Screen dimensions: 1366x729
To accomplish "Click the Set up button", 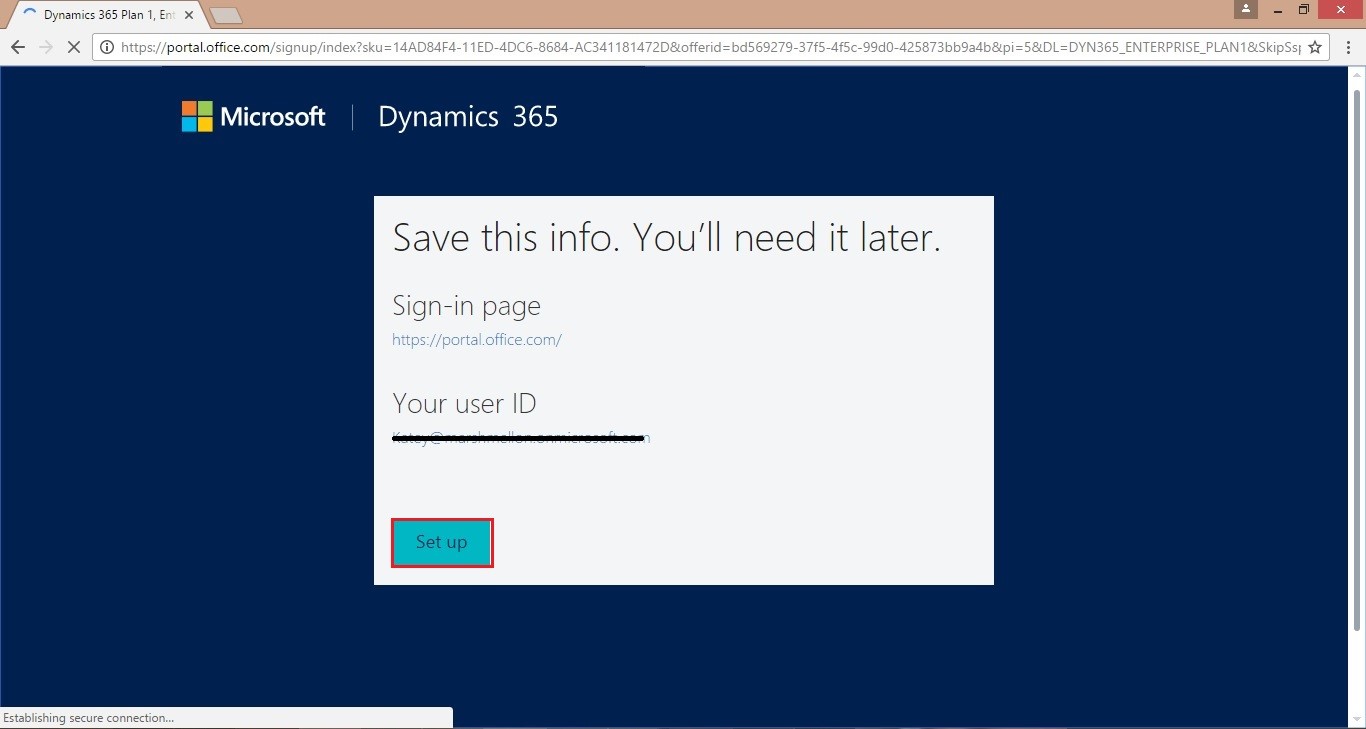I will coord(442,543).
